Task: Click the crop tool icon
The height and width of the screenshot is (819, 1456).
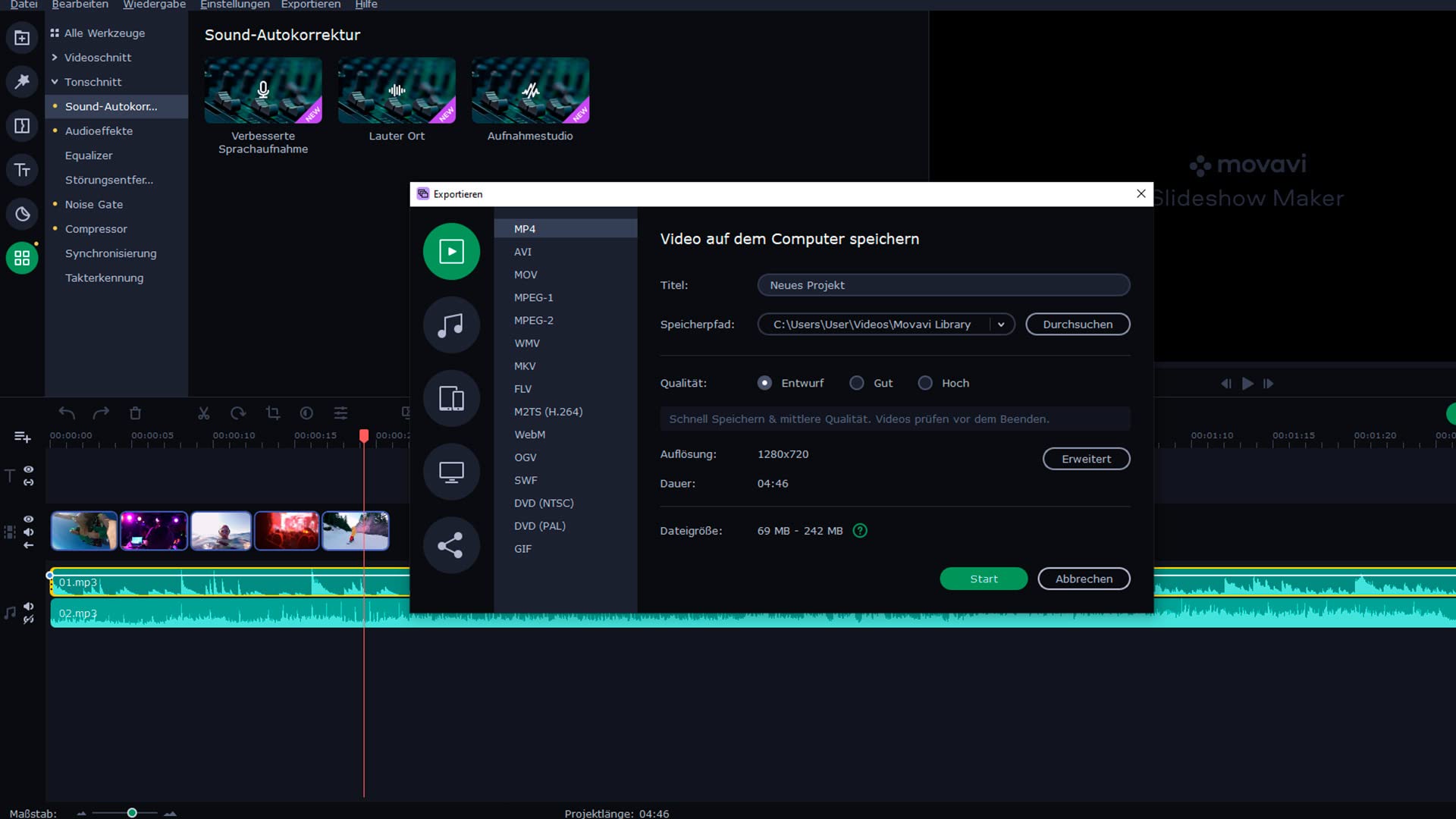Action: (273, 413)
